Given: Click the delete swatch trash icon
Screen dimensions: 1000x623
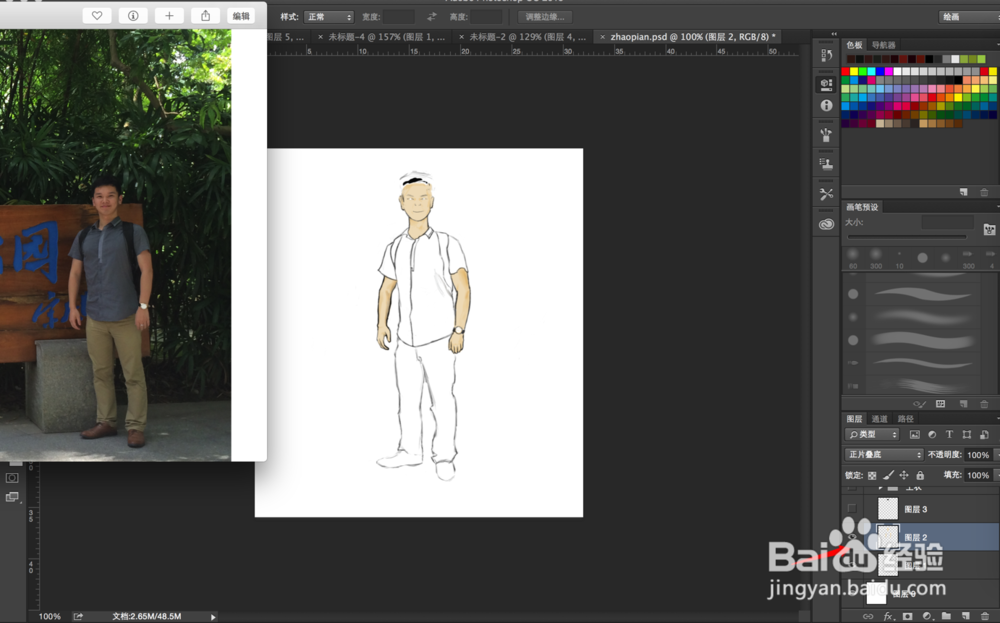Looking at the screenshot, I should click(x=984, y=192).
